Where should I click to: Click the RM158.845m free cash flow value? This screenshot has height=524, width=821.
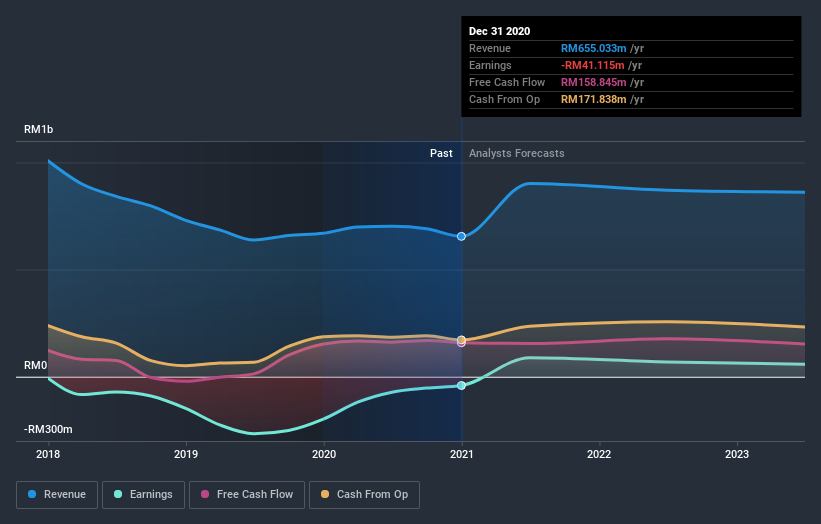coord(593,82)
